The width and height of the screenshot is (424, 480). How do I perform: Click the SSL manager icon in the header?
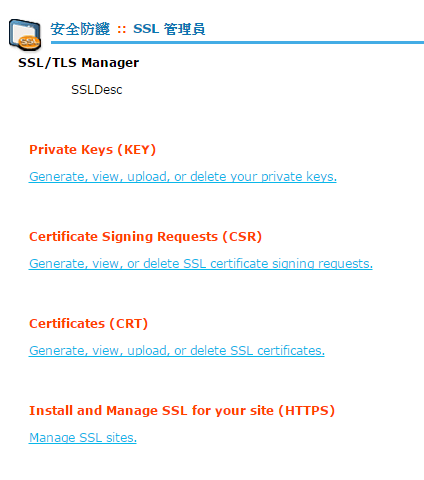[x=25, y=35]
